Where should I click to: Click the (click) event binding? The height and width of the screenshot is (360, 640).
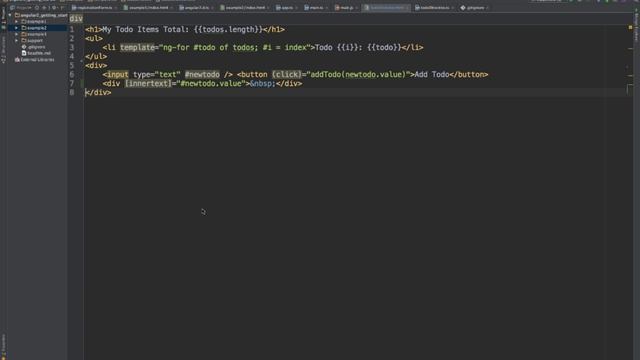coord(287,74)
